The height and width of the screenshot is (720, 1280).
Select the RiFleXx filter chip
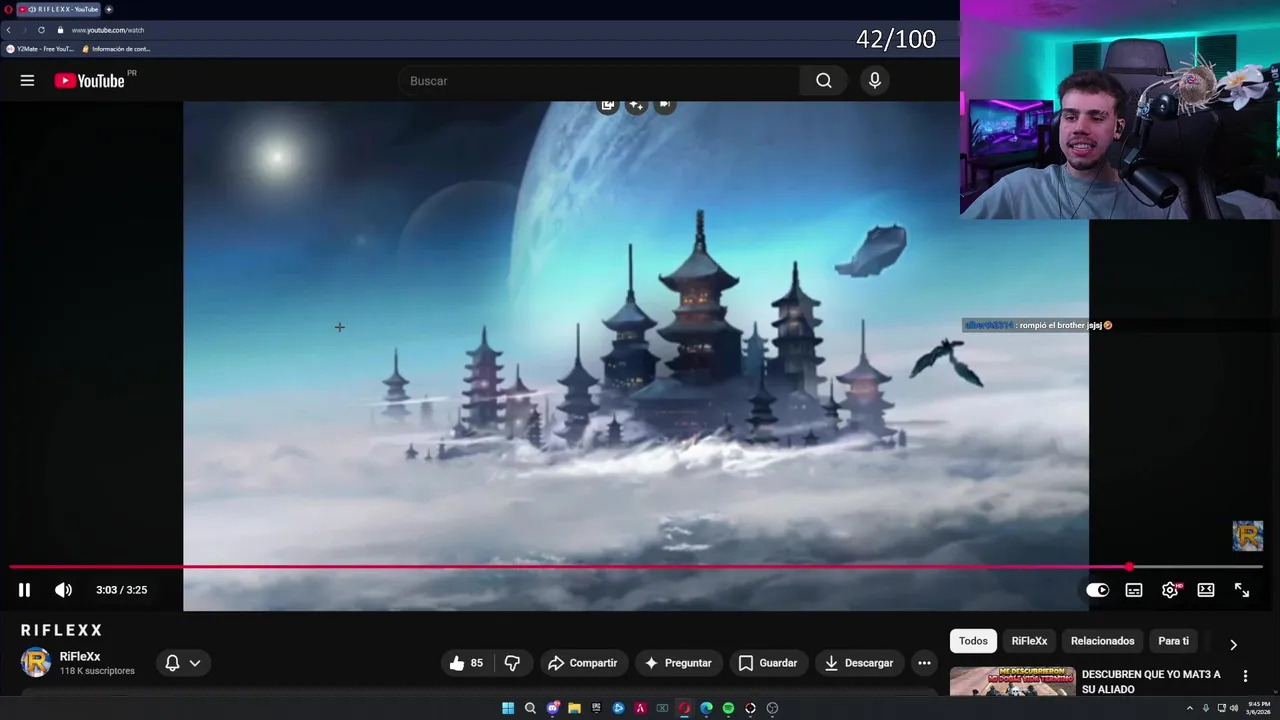[1029, 641]
